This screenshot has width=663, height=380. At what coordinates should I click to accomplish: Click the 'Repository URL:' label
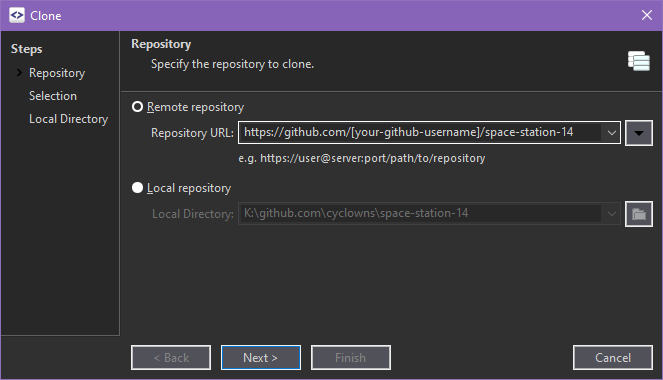(x=192, y=133)
